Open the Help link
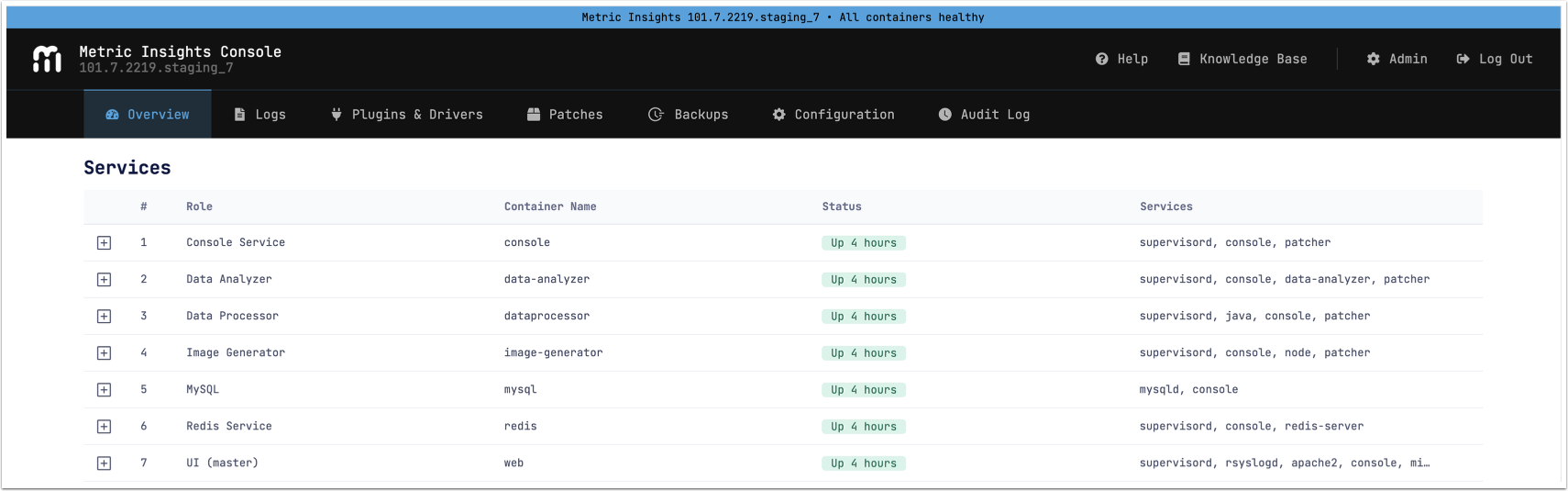 [1121, 59]
